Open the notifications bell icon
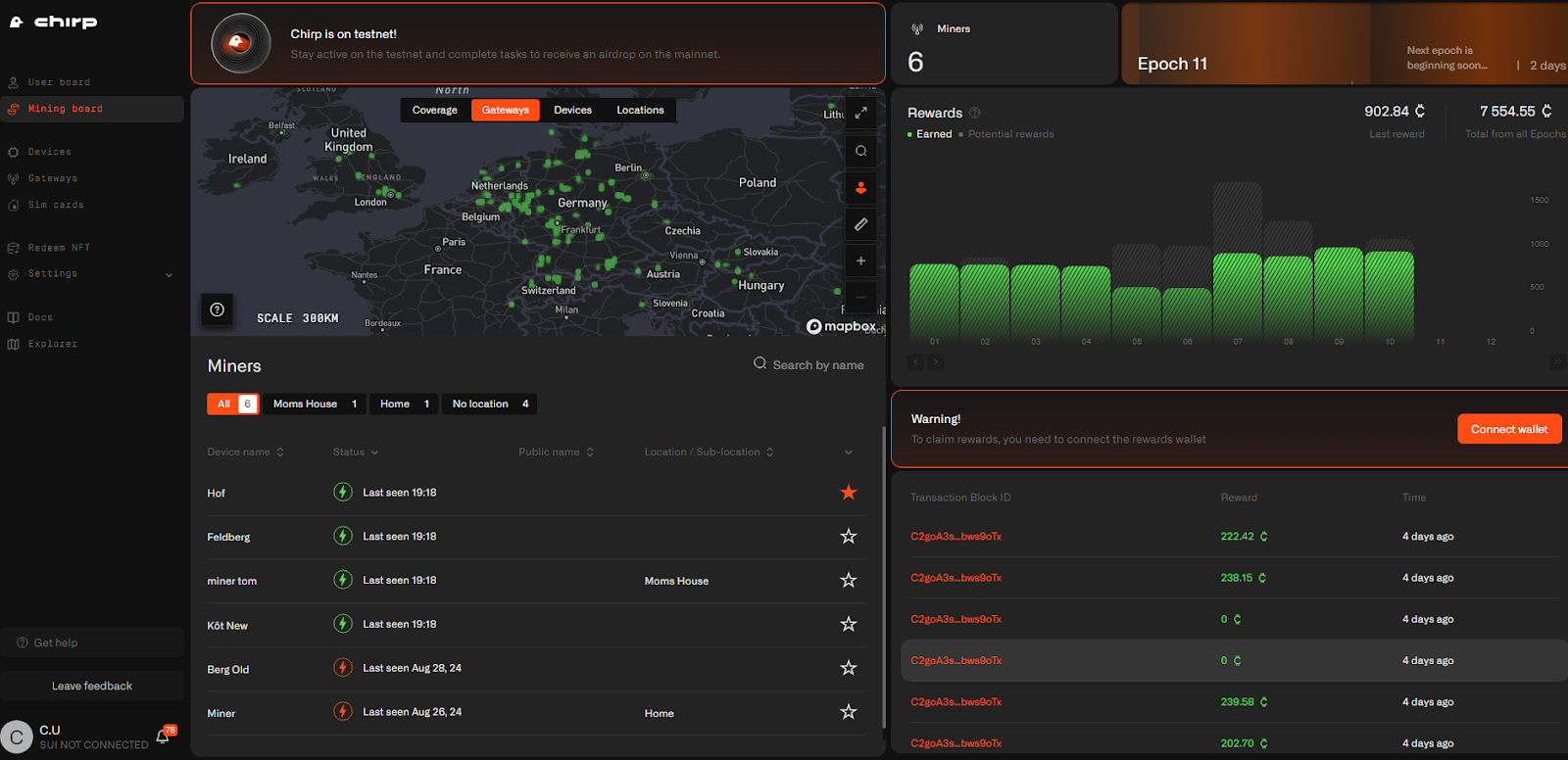Screen dimensions: 1568x760 coord(163,736)
